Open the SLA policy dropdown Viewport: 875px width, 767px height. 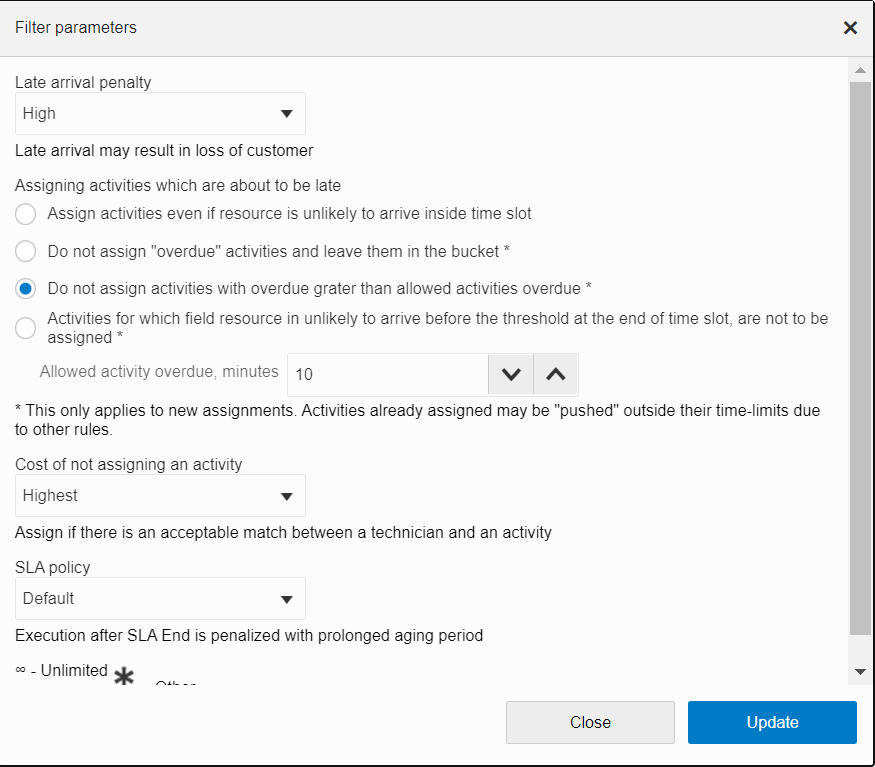point(160,599)
